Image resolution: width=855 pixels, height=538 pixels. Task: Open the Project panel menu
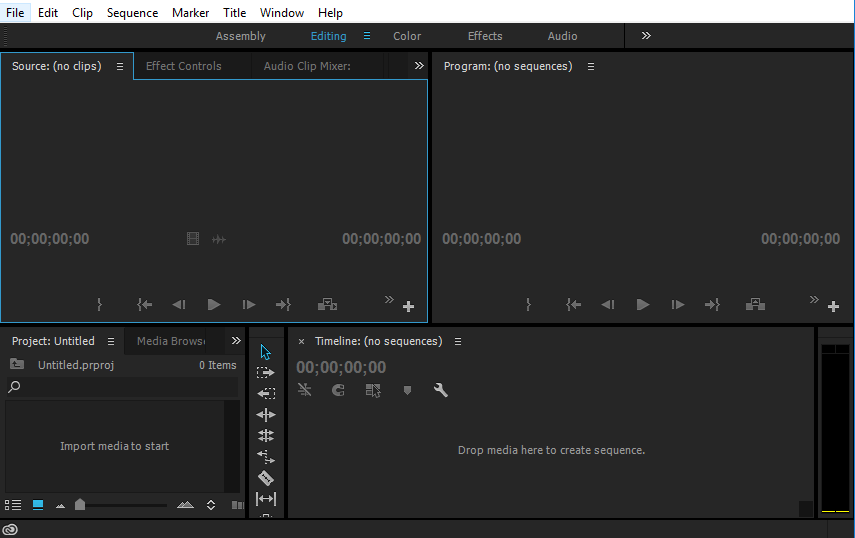point(111,341)
